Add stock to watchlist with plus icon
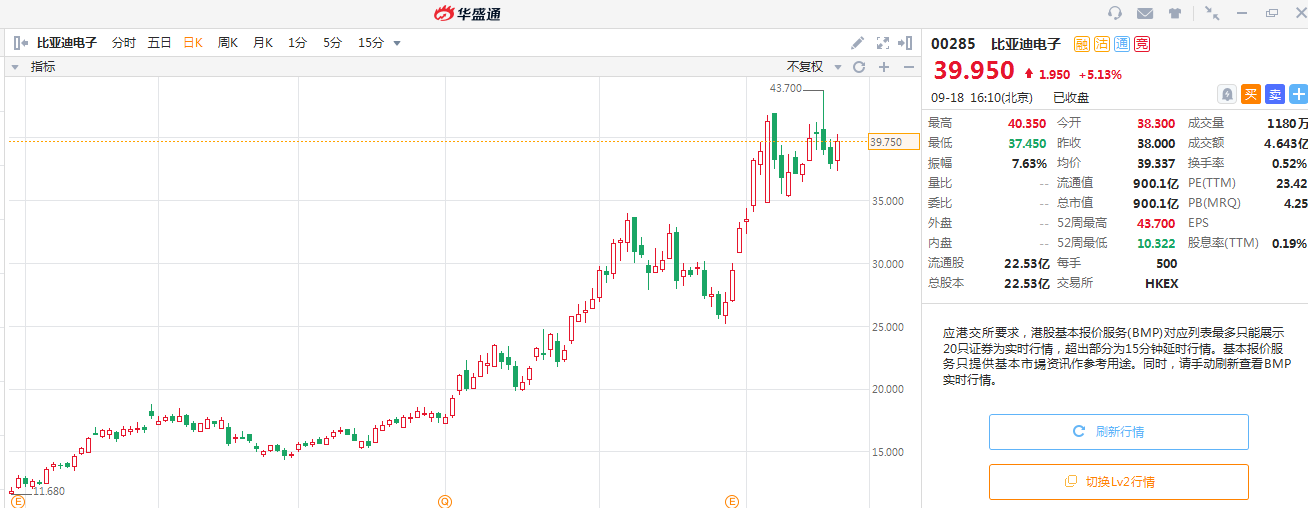Viewport: 1308px width, 508px height. [x=1298, y=94]
